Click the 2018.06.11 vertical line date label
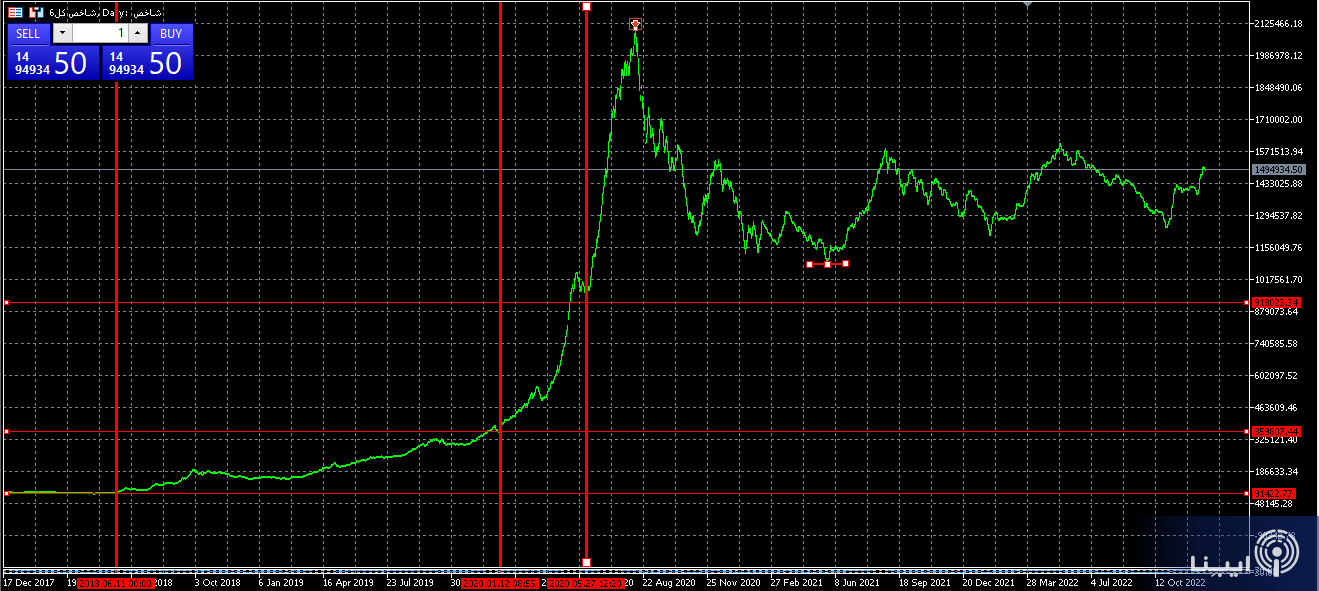This screenshot has width=1319, height=591. (x=116, y=582)
